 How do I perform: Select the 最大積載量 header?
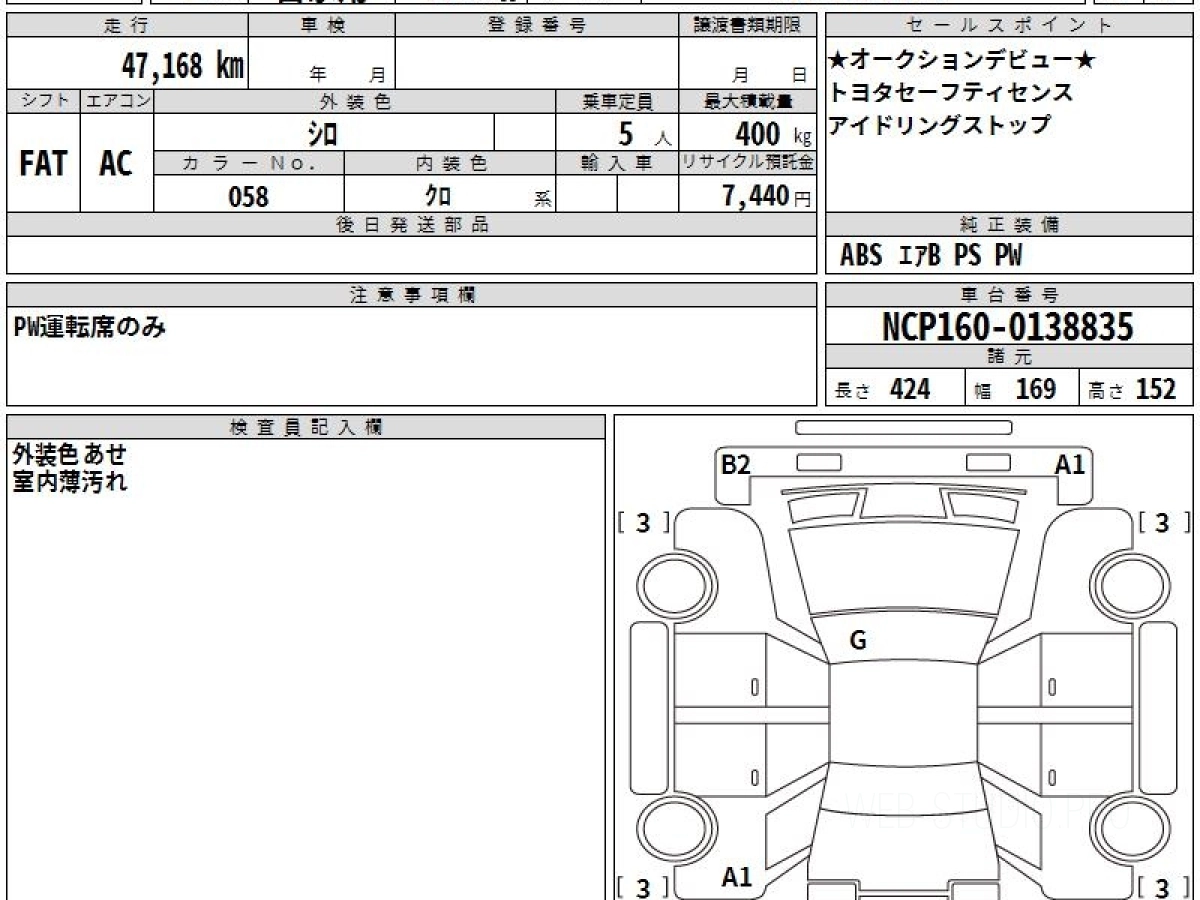(747, 101)
